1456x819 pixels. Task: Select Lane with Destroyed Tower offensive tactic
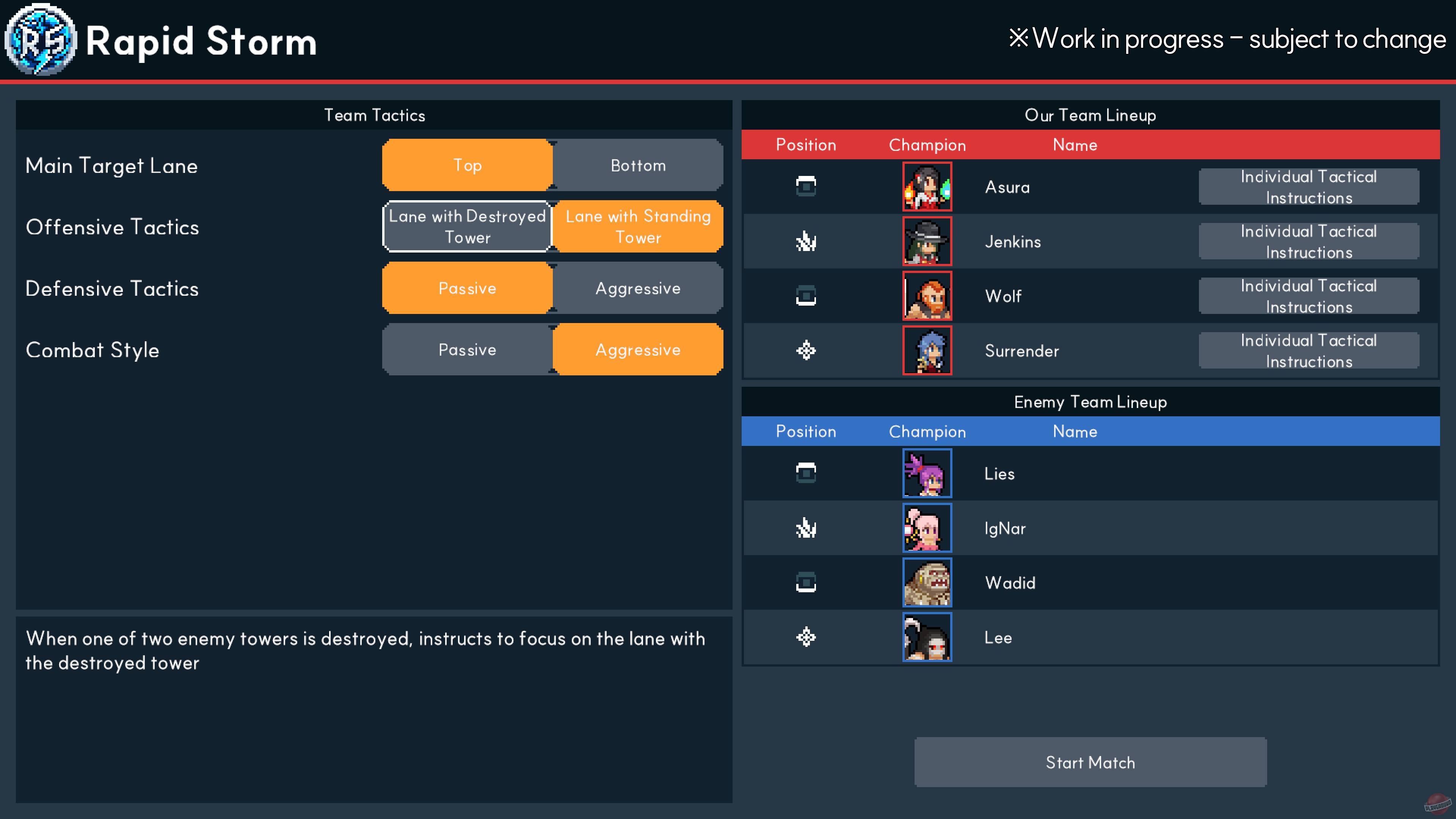(467, 226)
